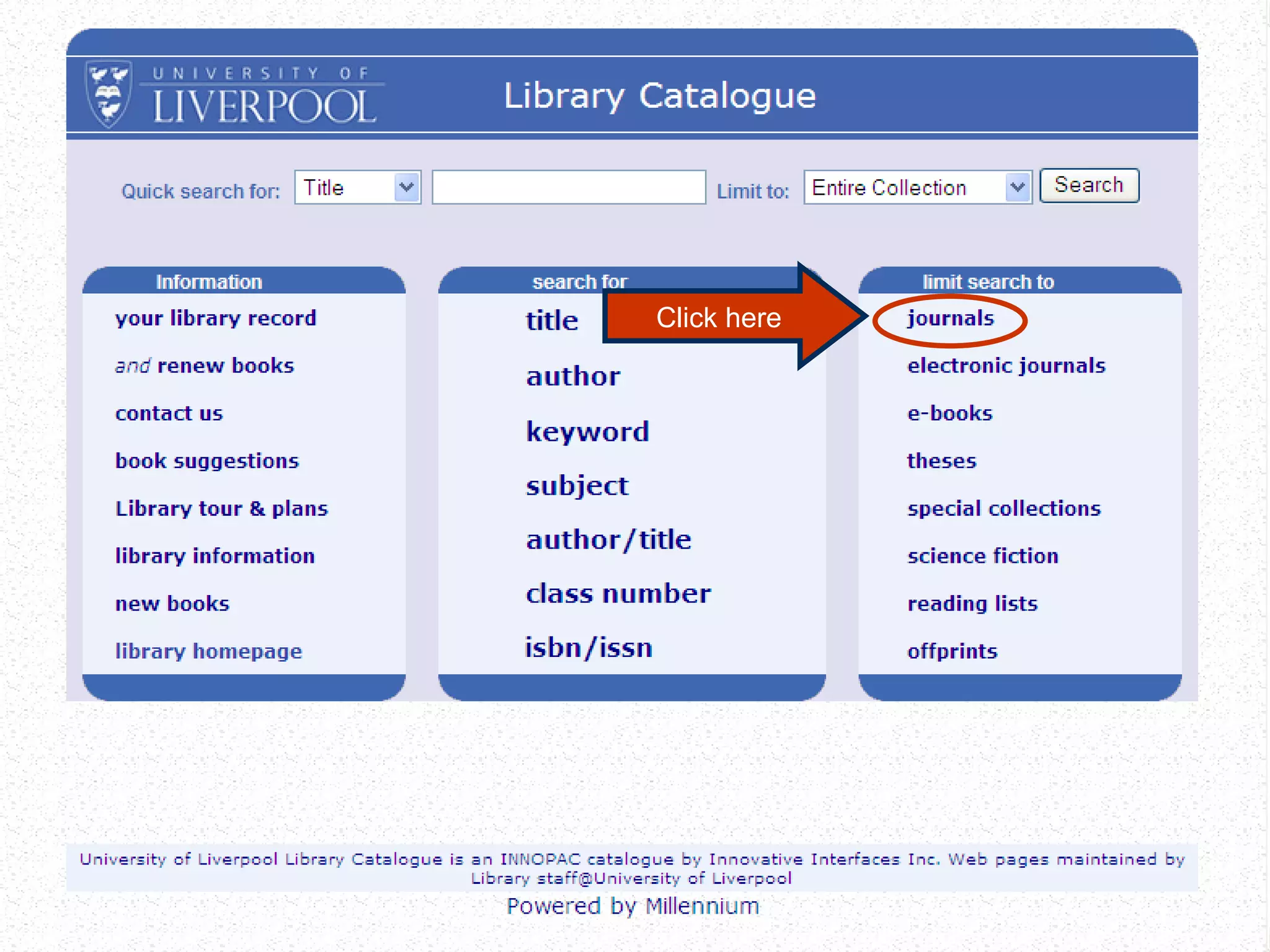This screenshot has width=1270, height=952.
Task: Limit search to theses
Action: pos(941,461)
